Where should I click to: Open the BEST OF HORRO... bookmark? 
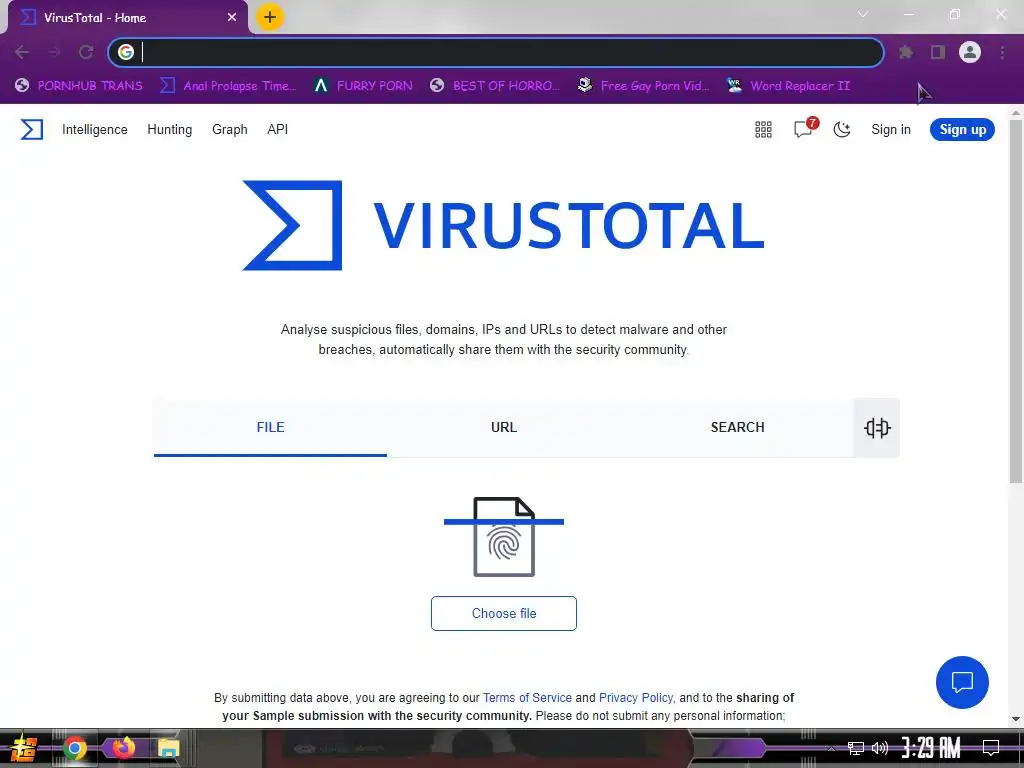[495, 86]
